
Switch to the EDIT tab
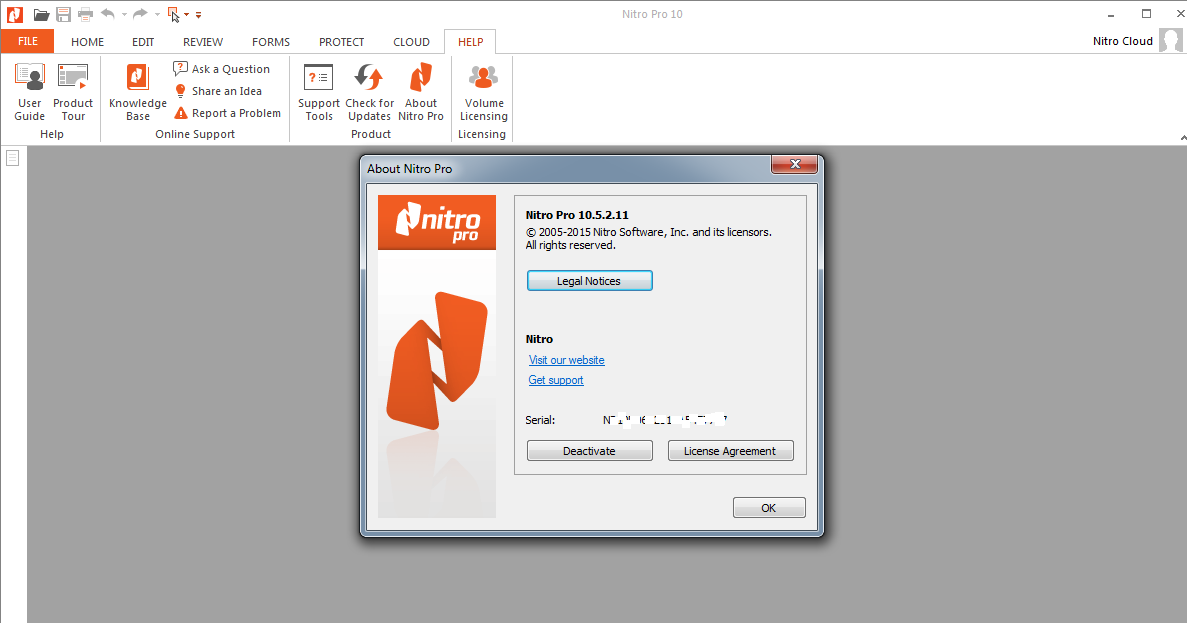[143, 42]
